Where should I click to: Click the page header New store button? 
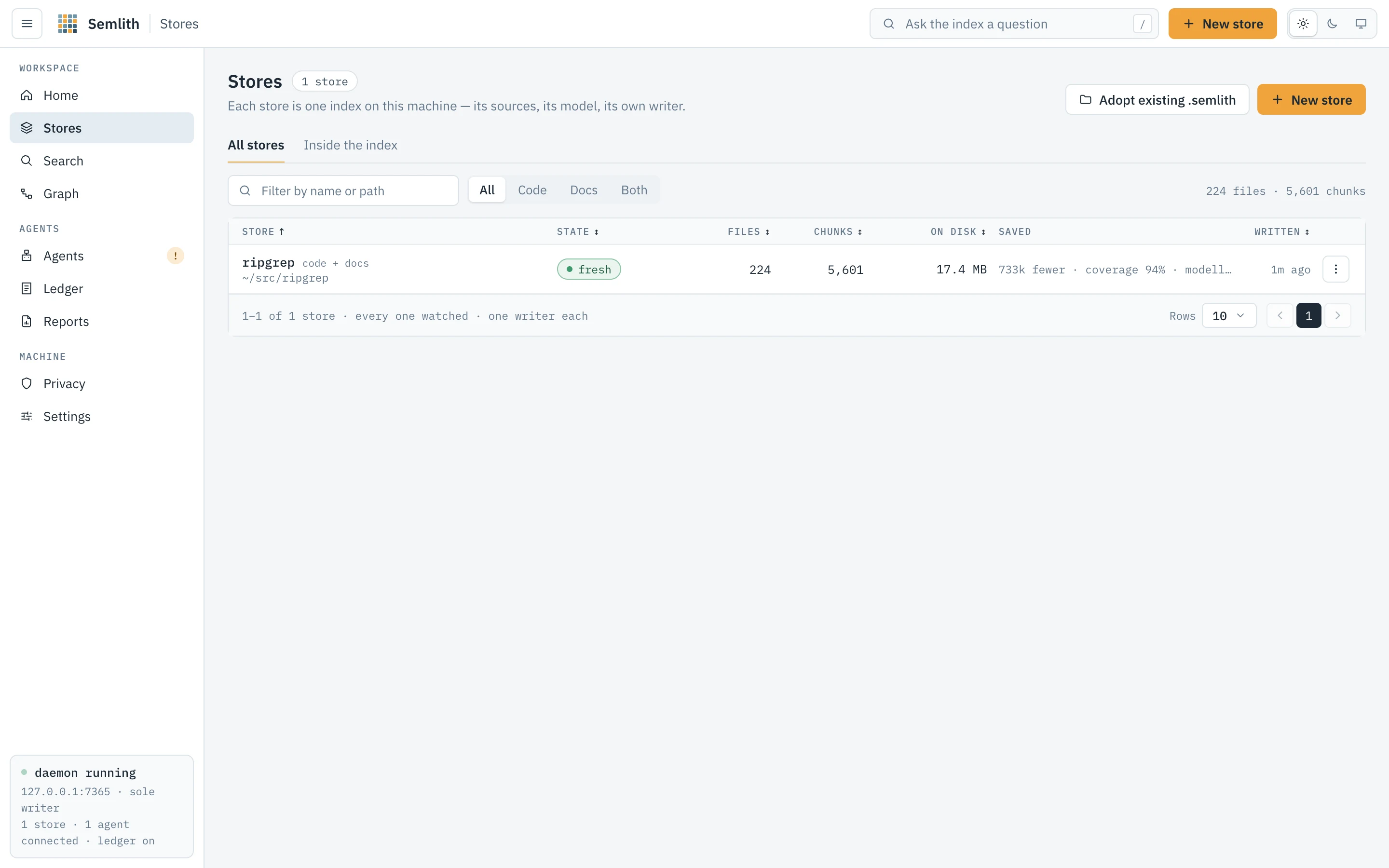[x=1311, y=100]
